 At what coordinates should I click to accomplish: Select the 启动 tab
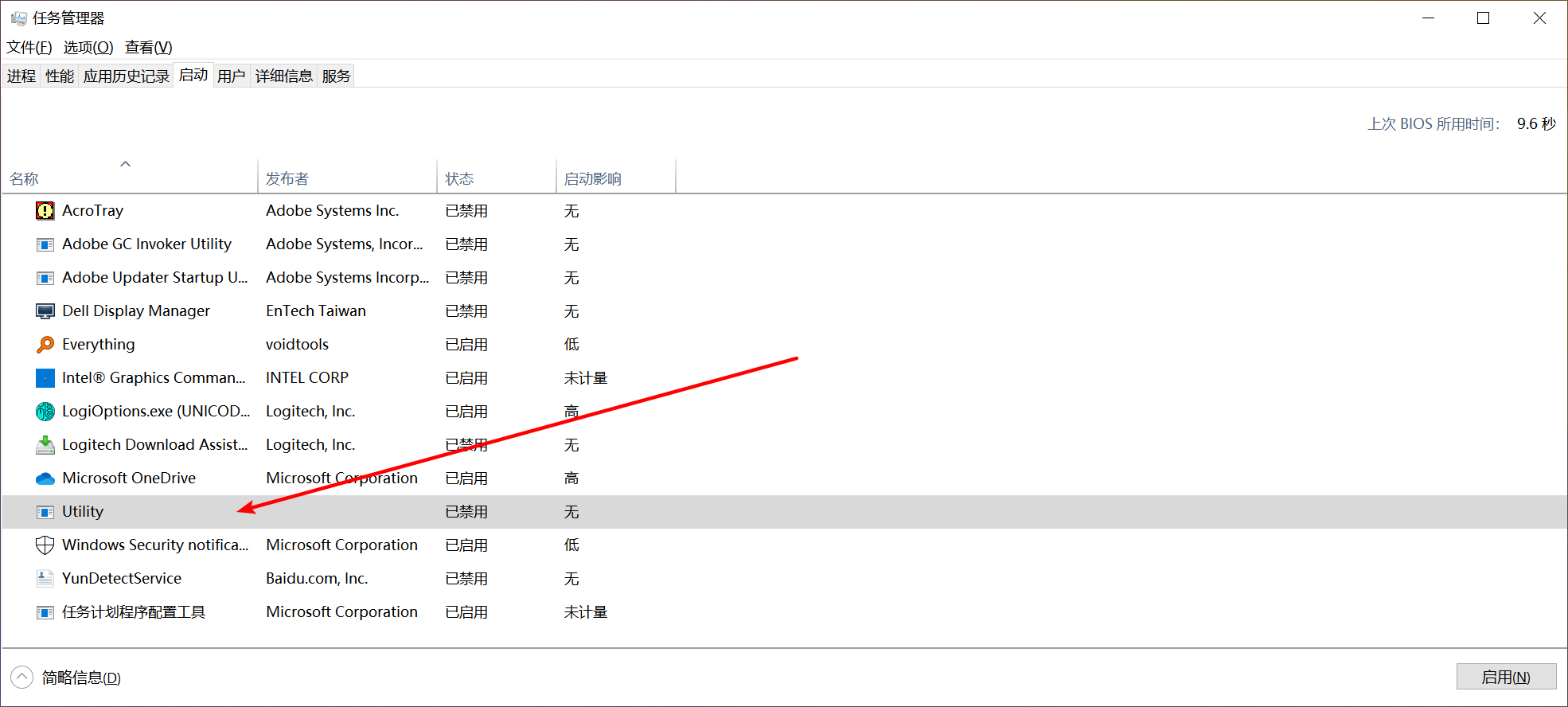[193, 75]
